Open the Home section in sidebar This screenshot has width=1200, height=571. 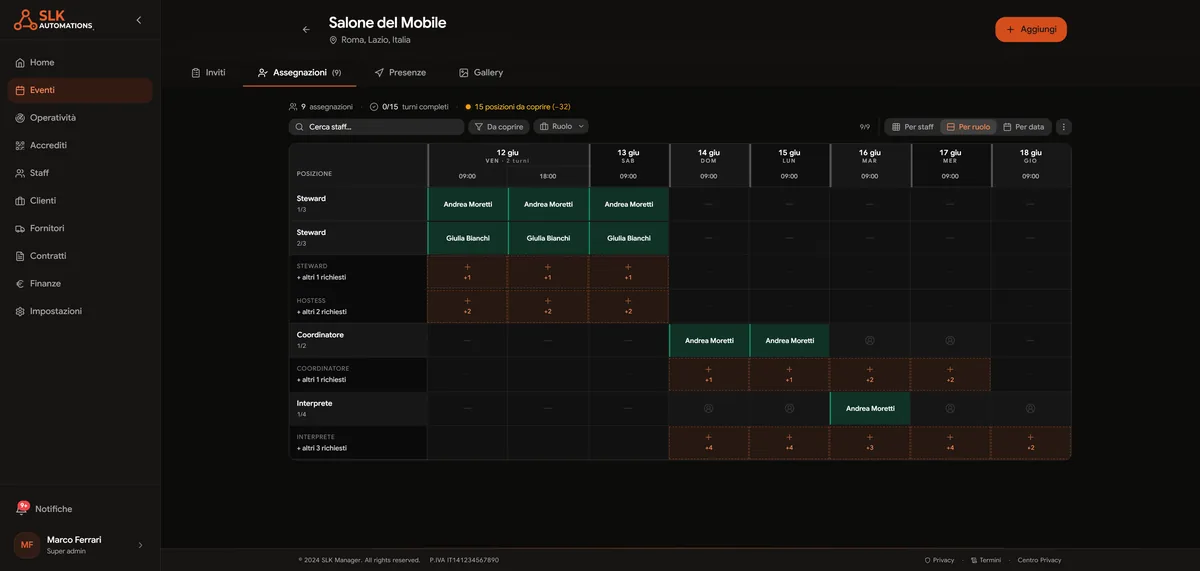tap(80, 62)
